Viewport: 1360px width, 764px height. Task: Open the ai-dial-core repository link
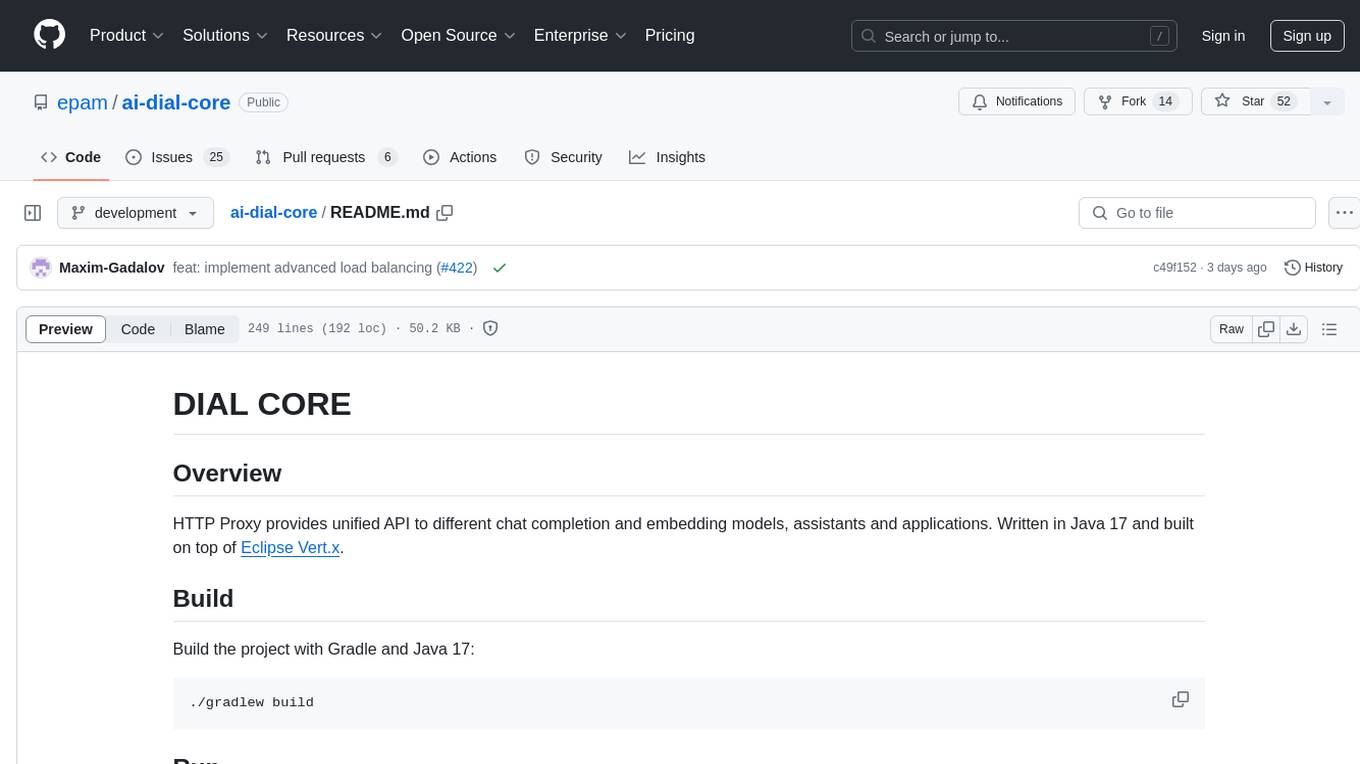pyautogui.click(x=176, y=102)
